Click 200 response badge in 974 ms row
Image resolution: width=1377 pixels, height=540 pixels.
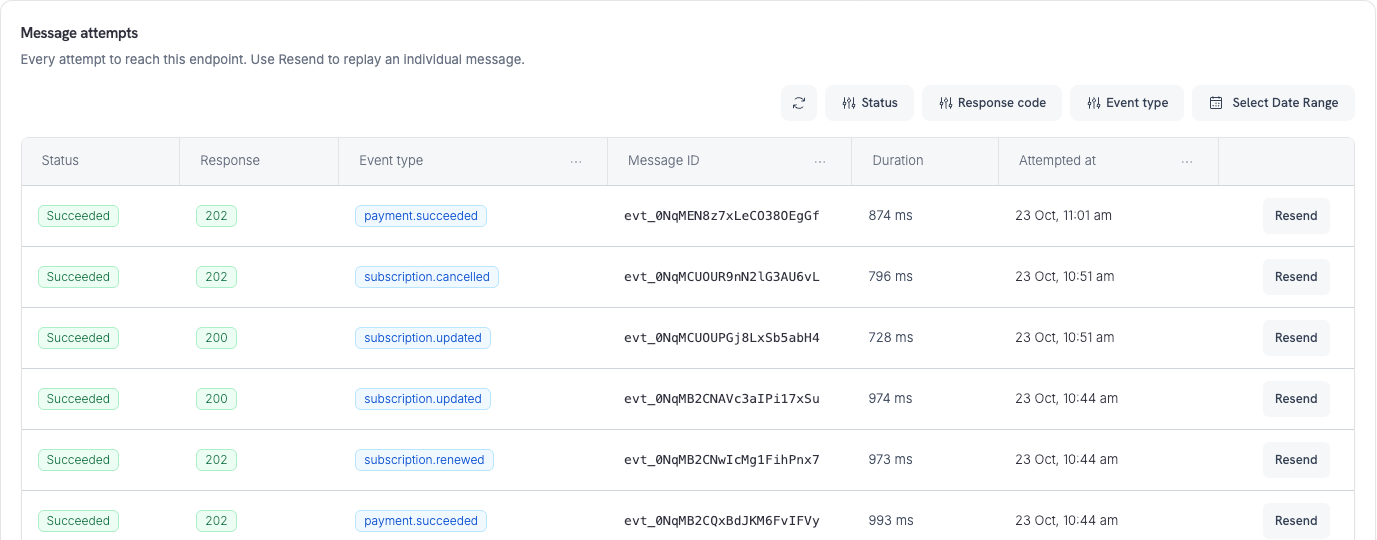click(216, 399)
